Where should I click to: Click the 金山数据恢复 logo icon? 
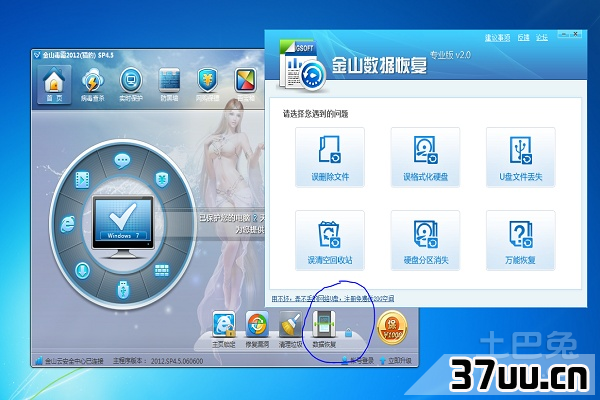pos(302,65)
